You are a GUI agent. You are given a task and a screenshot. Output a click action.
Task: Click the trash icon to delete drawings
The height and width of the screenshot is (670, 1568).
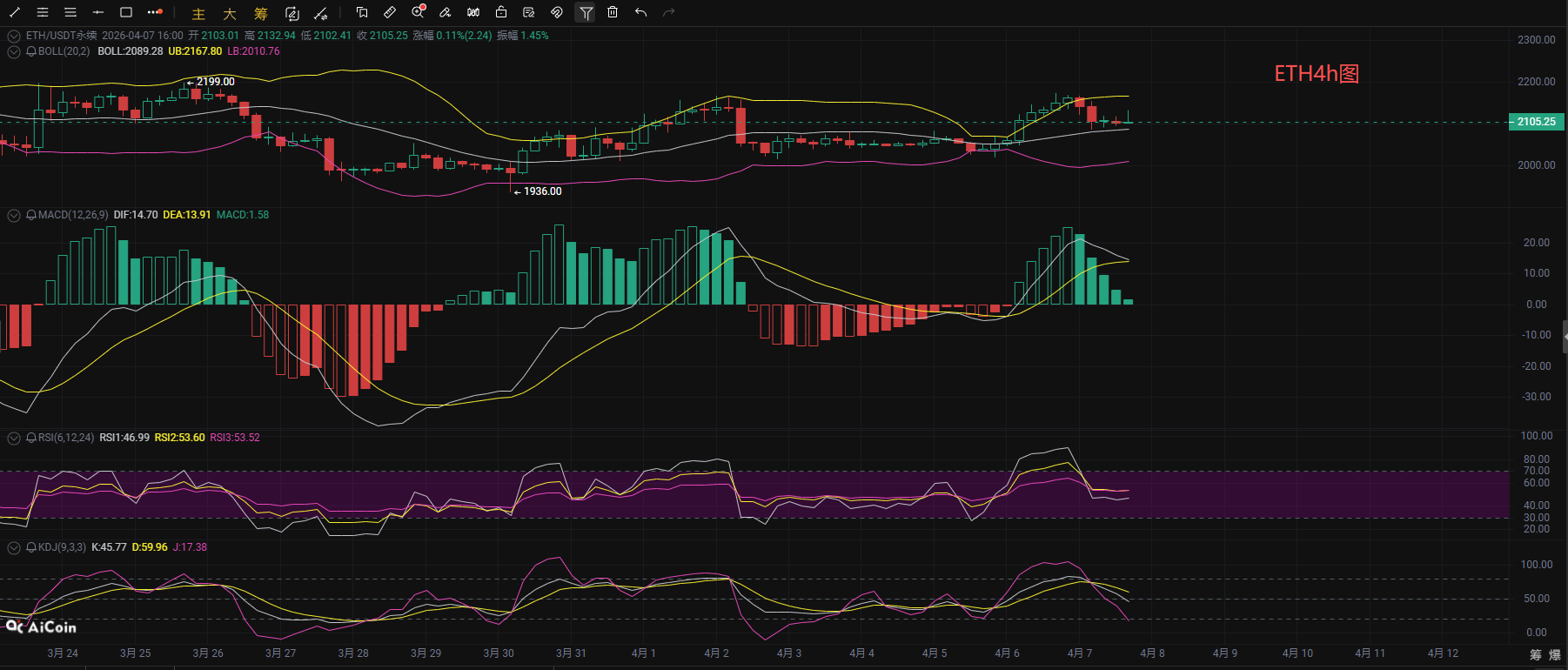click(613, 12)
